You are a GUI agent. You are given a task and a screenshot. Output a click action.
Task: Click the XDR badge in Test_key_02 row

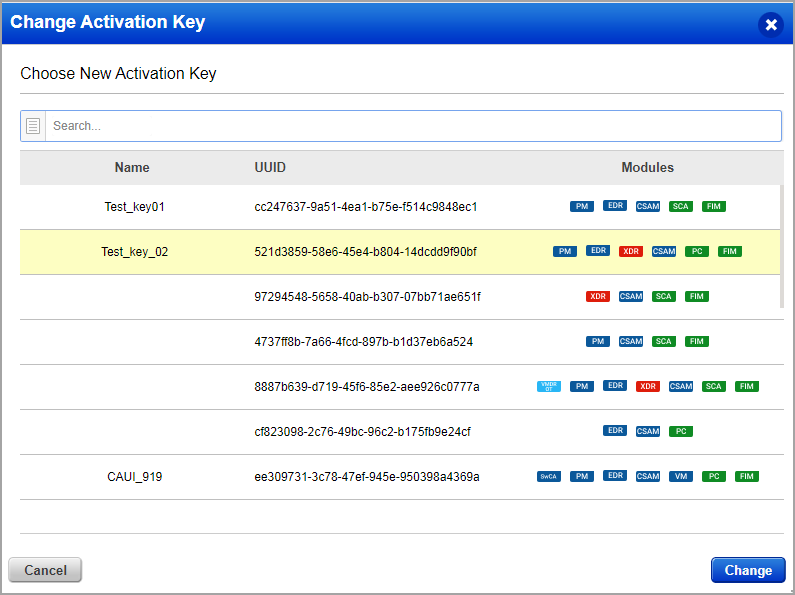tap(631, 251)
